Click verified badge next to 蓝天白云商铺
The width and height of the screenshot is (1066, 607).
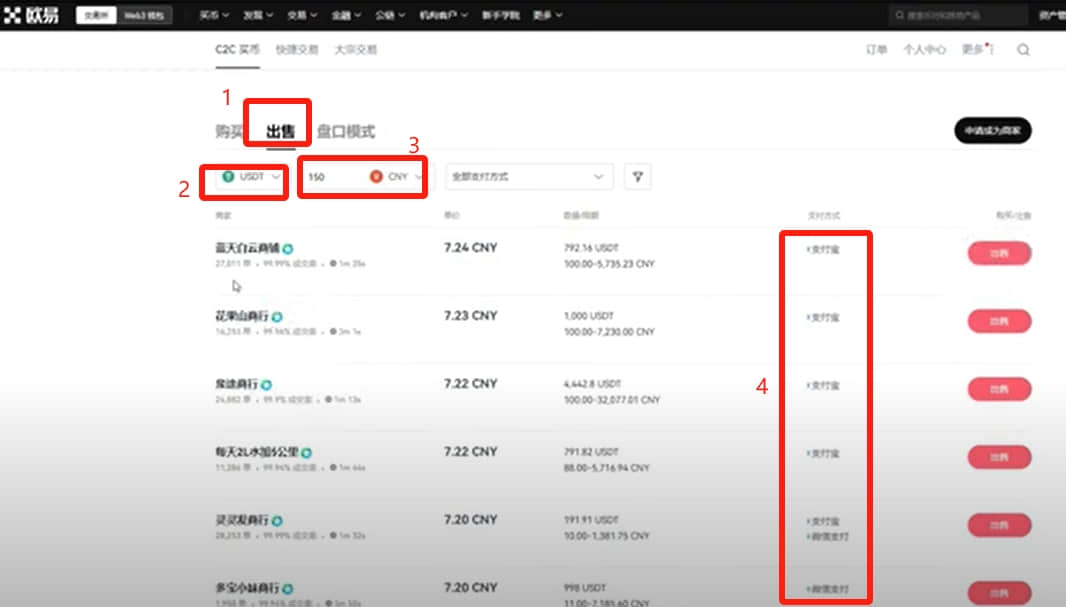coord(288,249)
